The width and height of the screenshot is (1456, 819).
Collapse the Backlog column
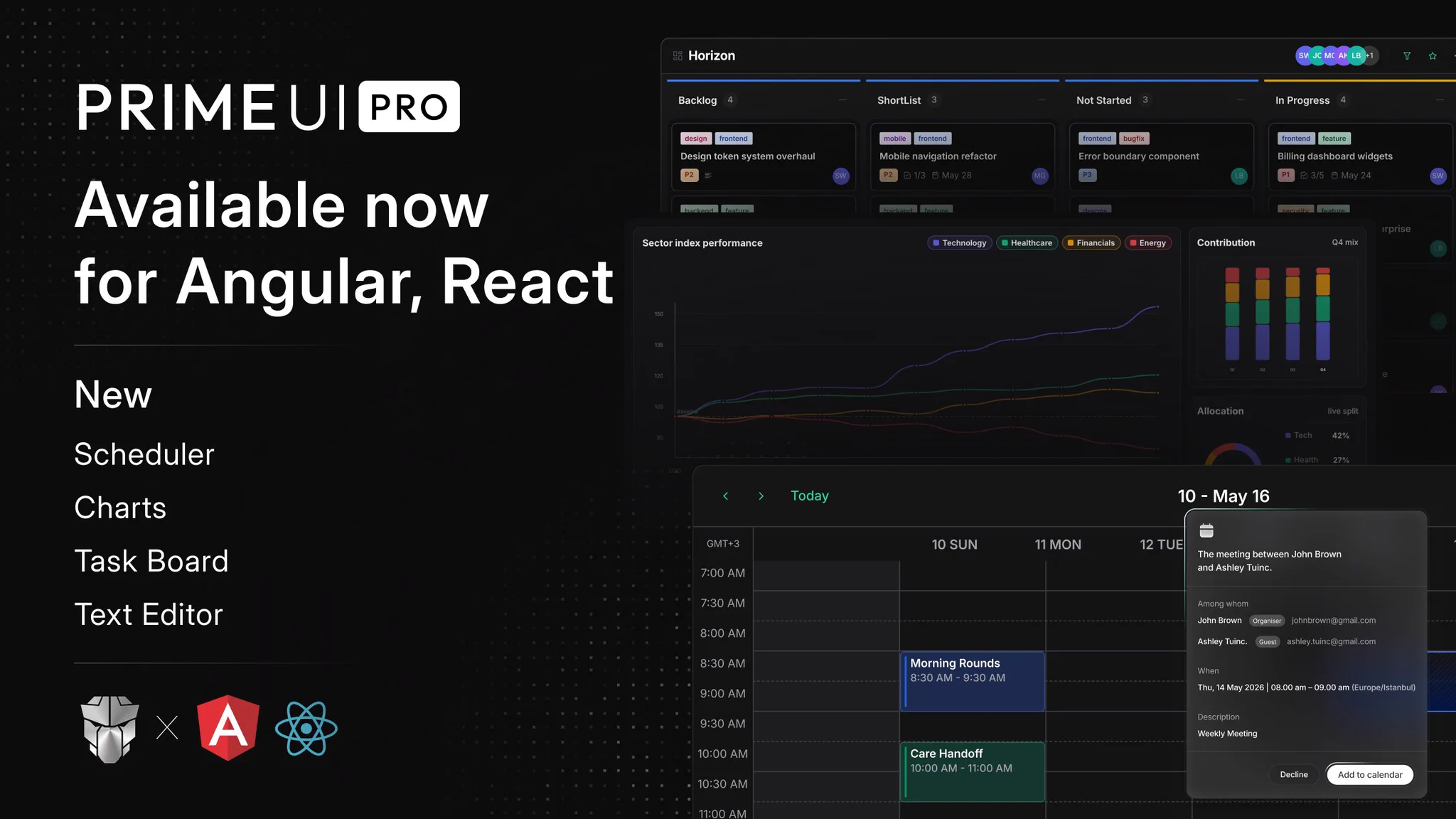click(842, 100)
